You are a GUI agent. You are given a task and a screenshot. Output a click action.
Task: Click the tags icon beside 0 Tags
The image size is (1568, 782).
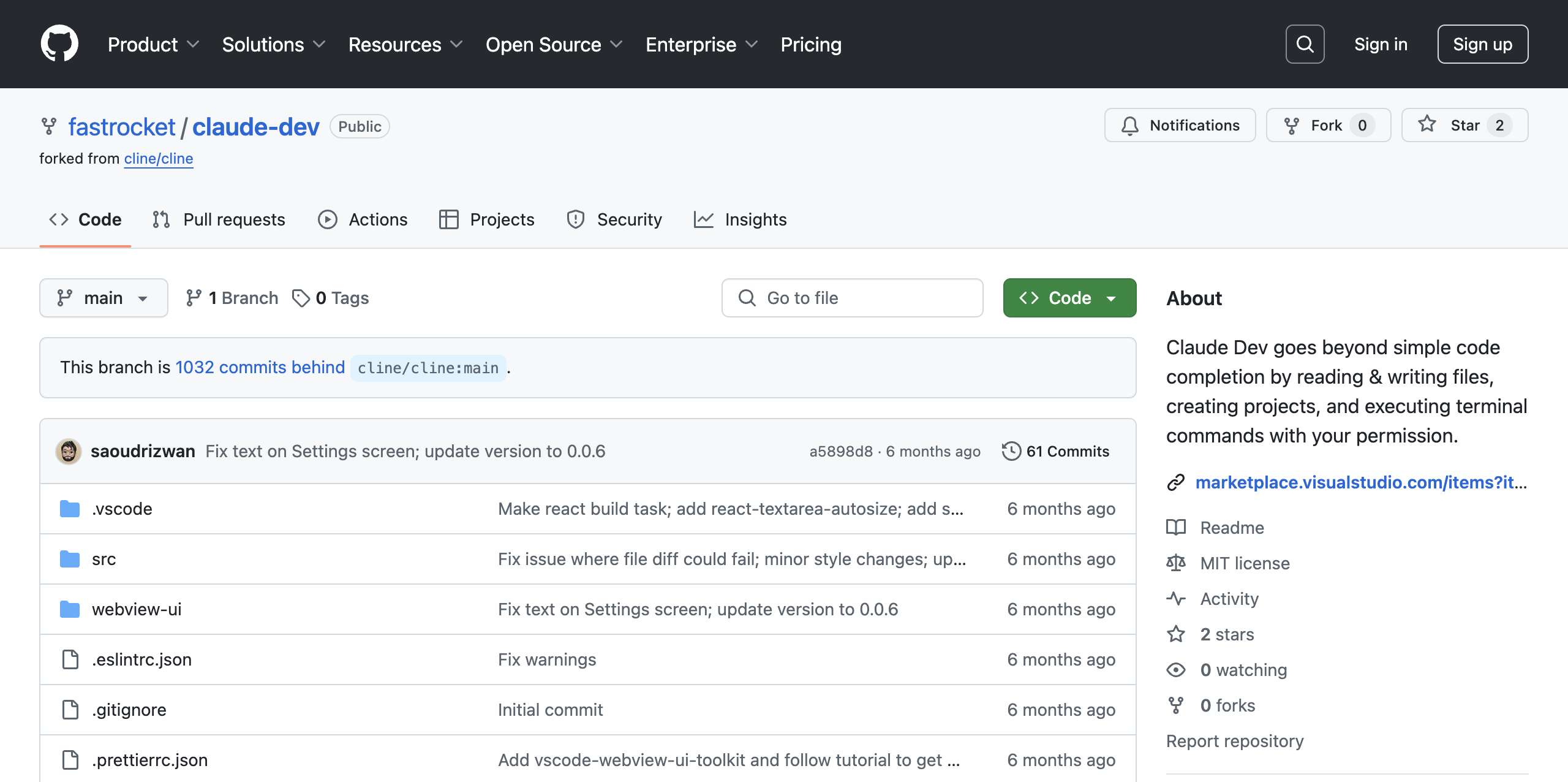(x=301, y=298)
